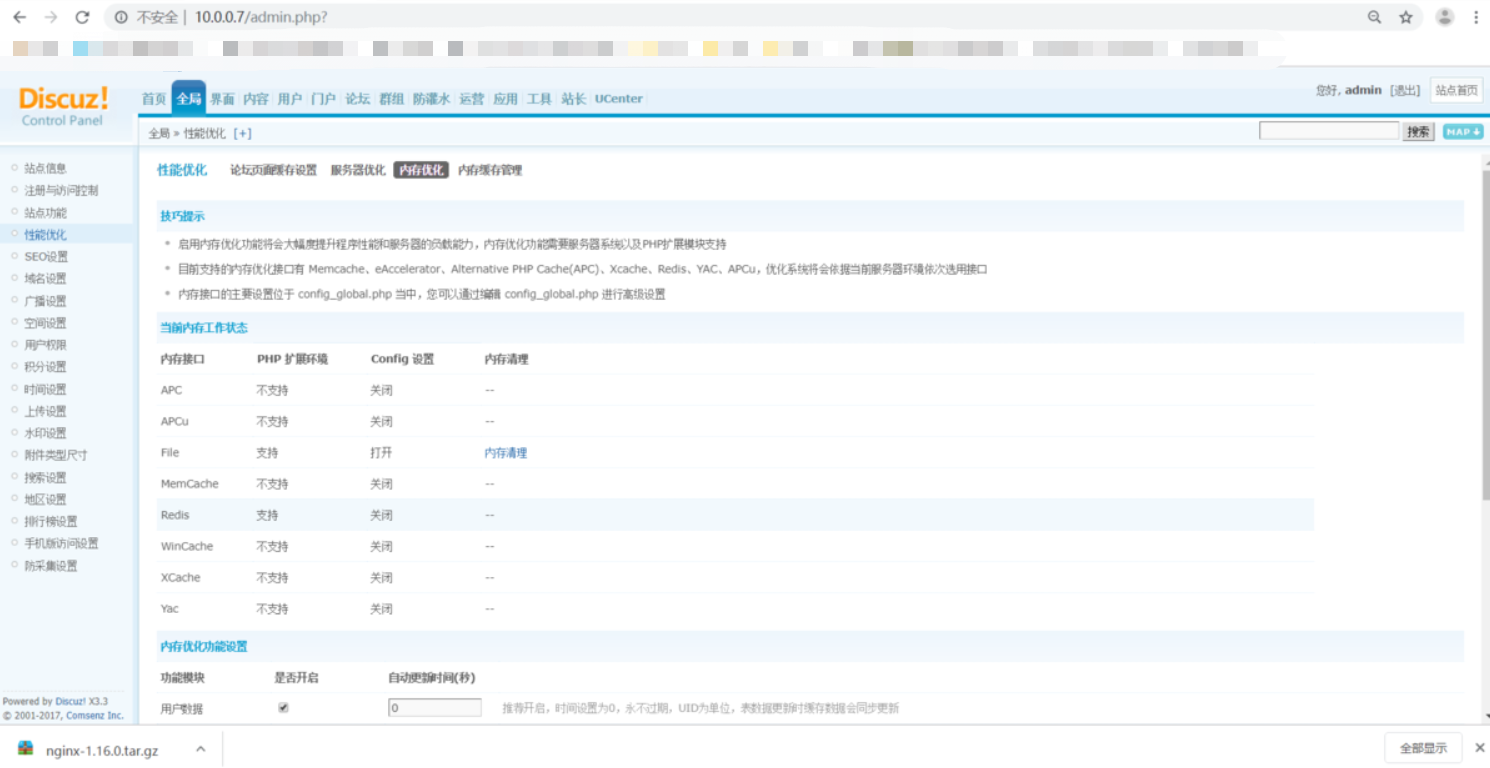Viewport: 1490px width, 768px height.
Task: Click the 用户数据 auto-update time field
Action: pyautogui.click(x=435, y=708)
